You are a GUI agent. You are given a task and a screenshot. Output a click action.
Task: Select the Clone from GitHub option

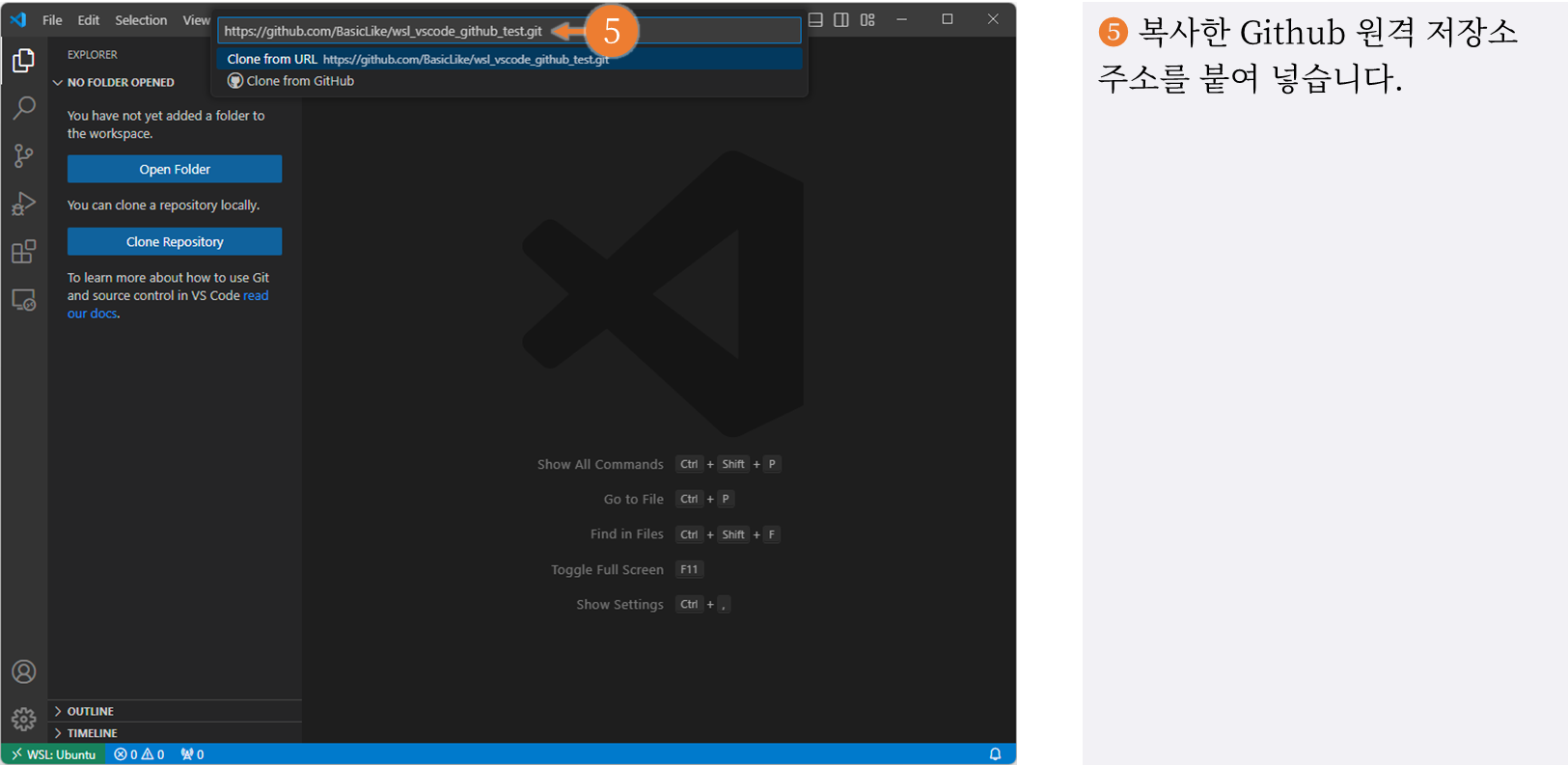tap(509, 81)
